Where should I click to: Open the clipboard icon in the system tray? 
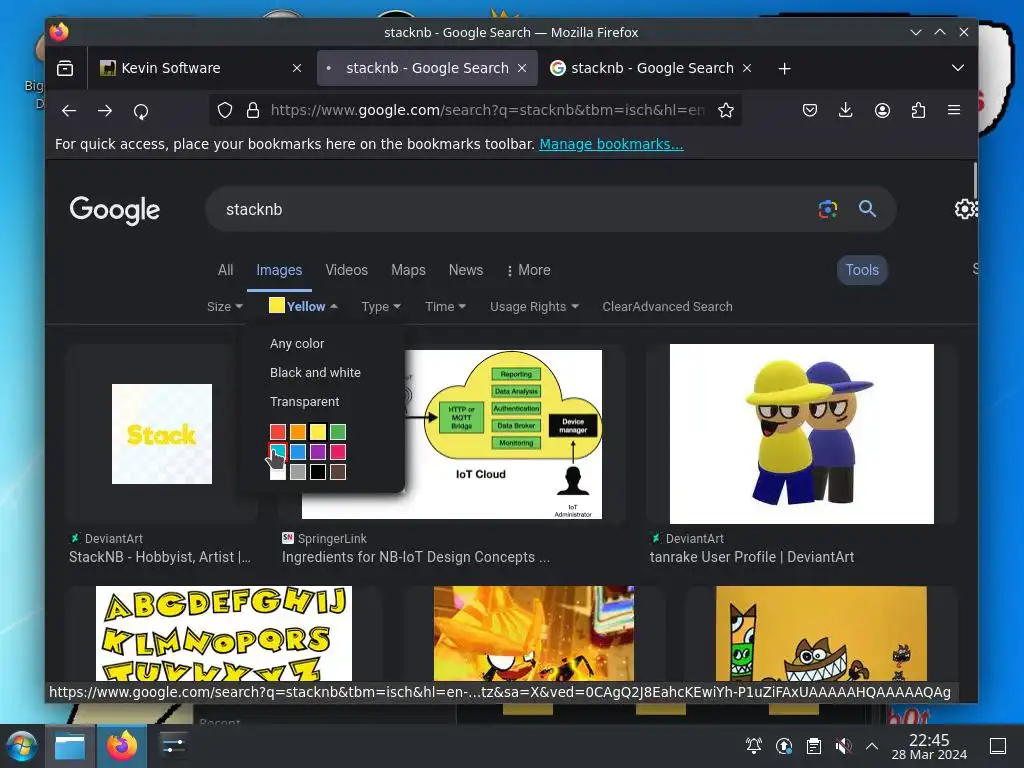(814, 746)
